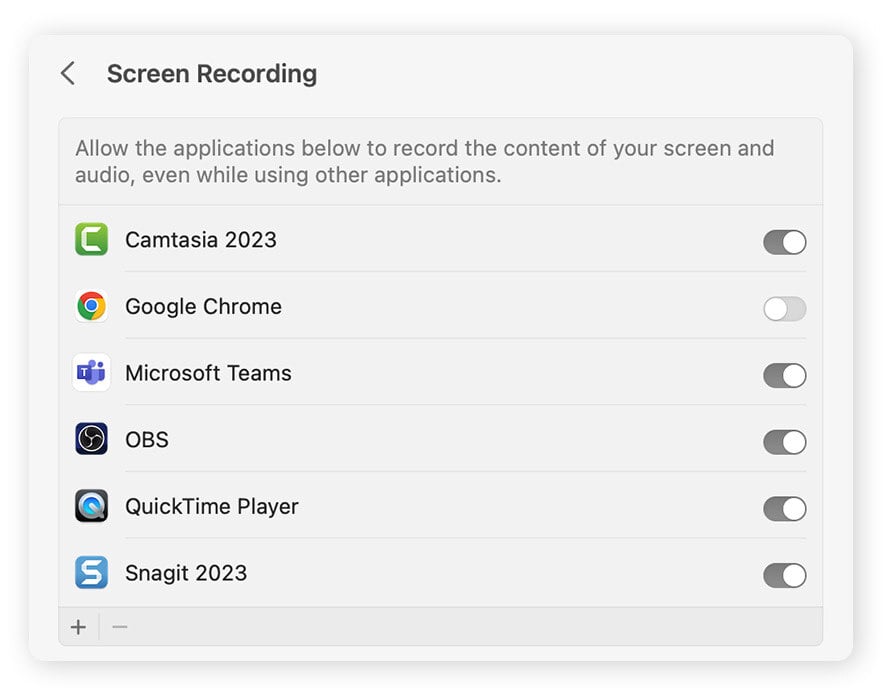883x696 pixels.
Task: Switch off QuickTime Player recording permission
Action: pyautogui.click(x=784, y=509)
